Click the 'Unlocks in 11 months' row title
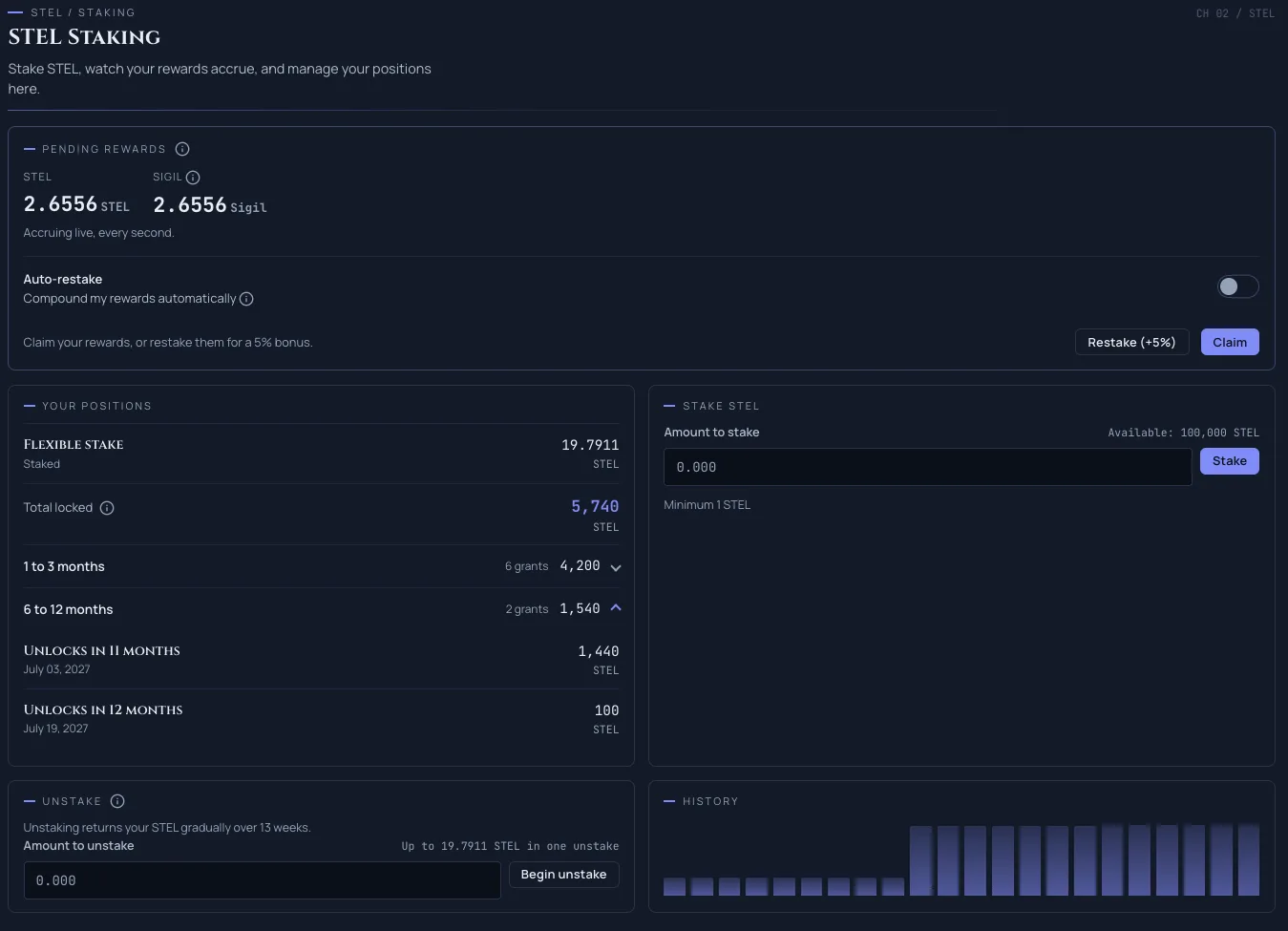Screen dimensions: 1288x931 102,650
